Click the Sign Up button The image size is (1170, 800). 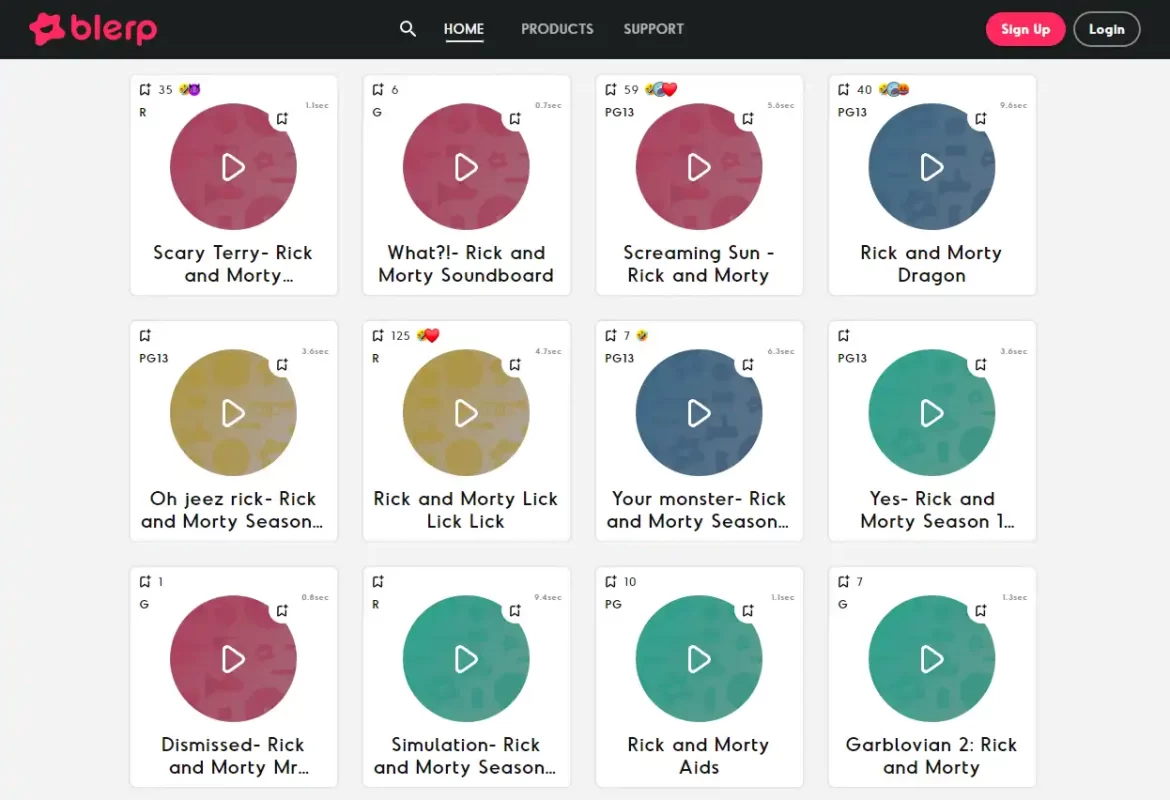point(1025,29)
